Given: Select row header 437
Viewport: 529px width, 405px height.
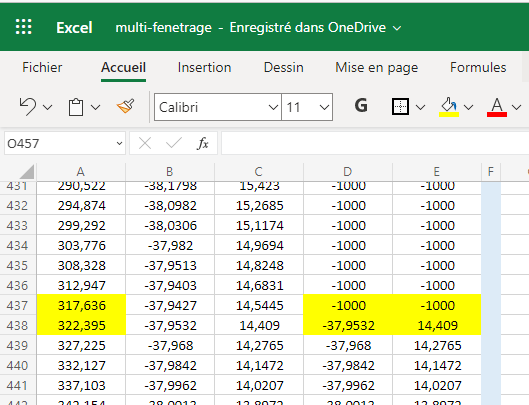Looking at the screenshot, I should tap(18, 305).
